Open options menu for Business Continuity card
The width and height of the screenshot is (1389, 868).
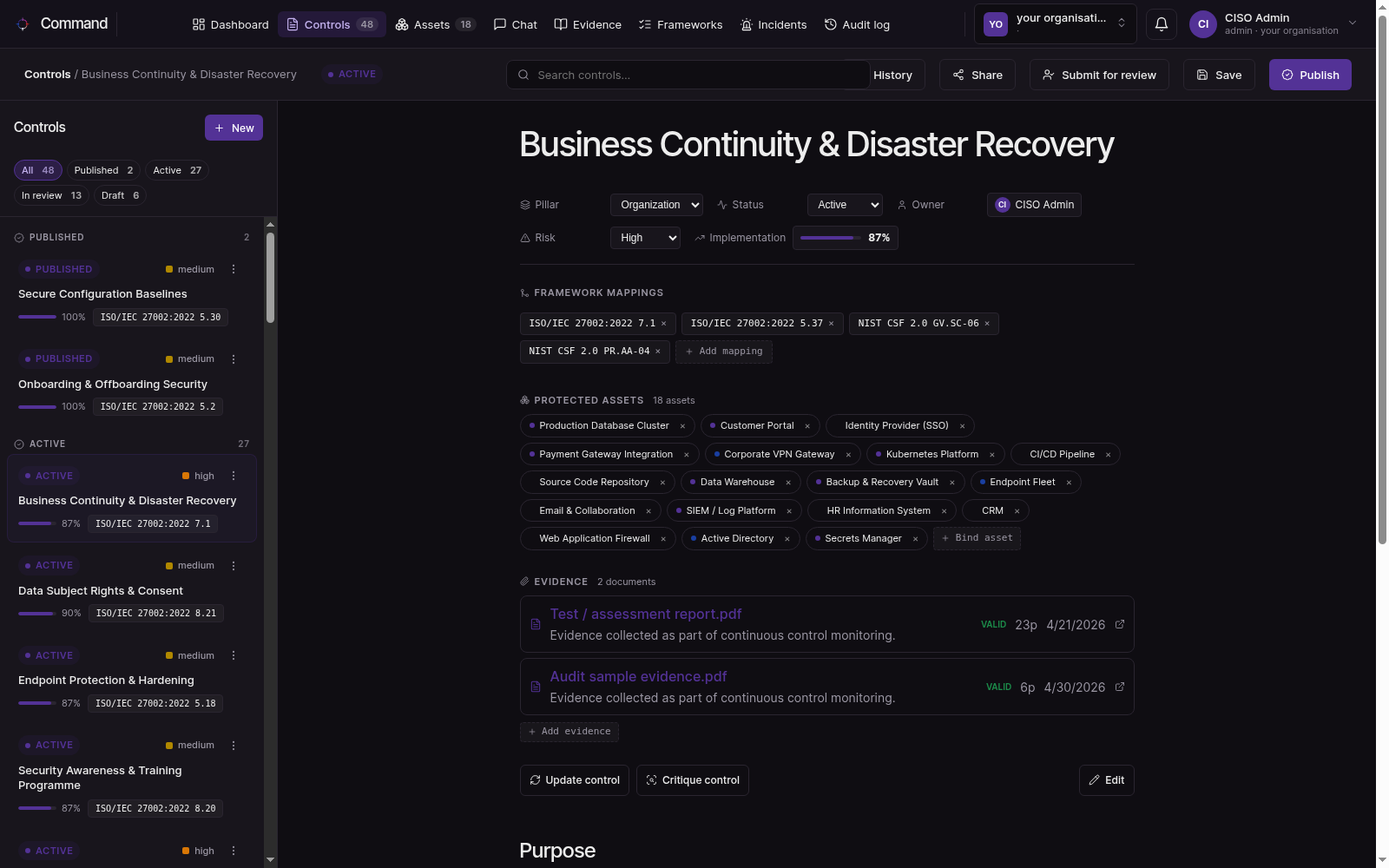click(234, 476)
